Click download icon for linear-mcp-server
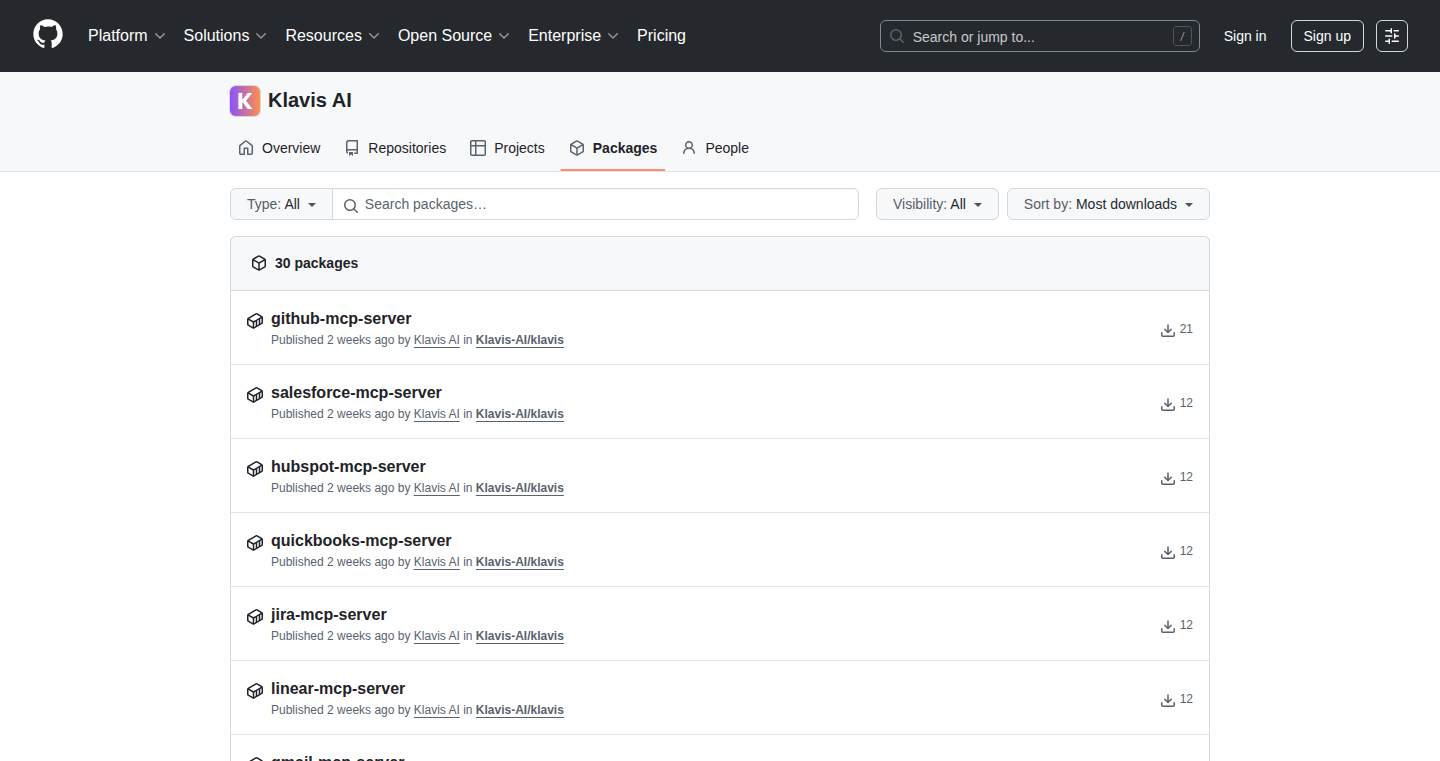Viewport: 1440px width, 761px height. point(1167,700)
